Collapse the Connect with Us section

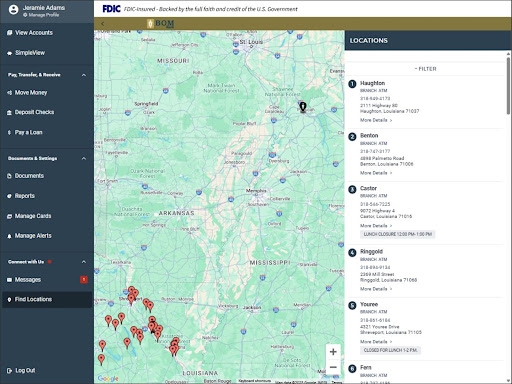tap(84, 262)
